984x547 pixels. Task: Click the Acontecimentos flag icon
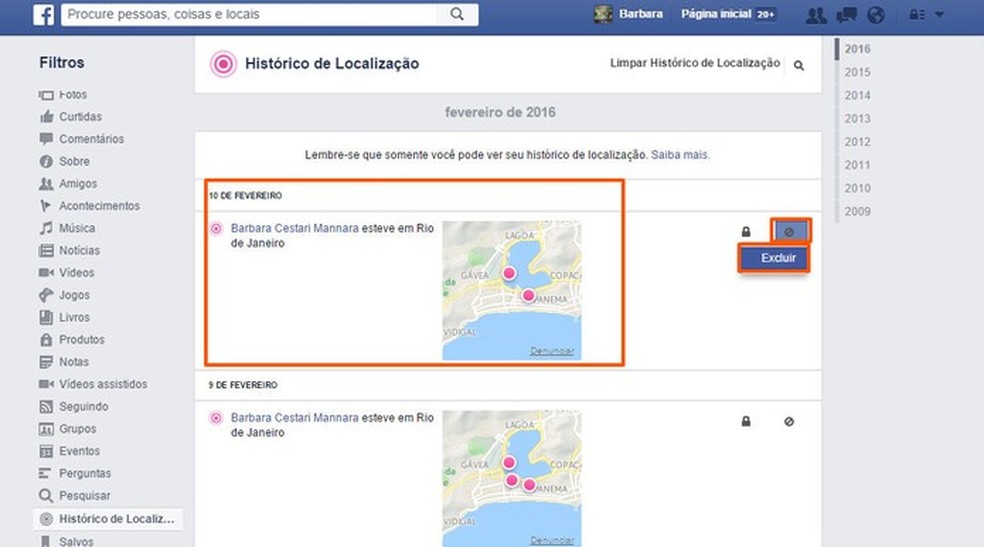point(45,206)
